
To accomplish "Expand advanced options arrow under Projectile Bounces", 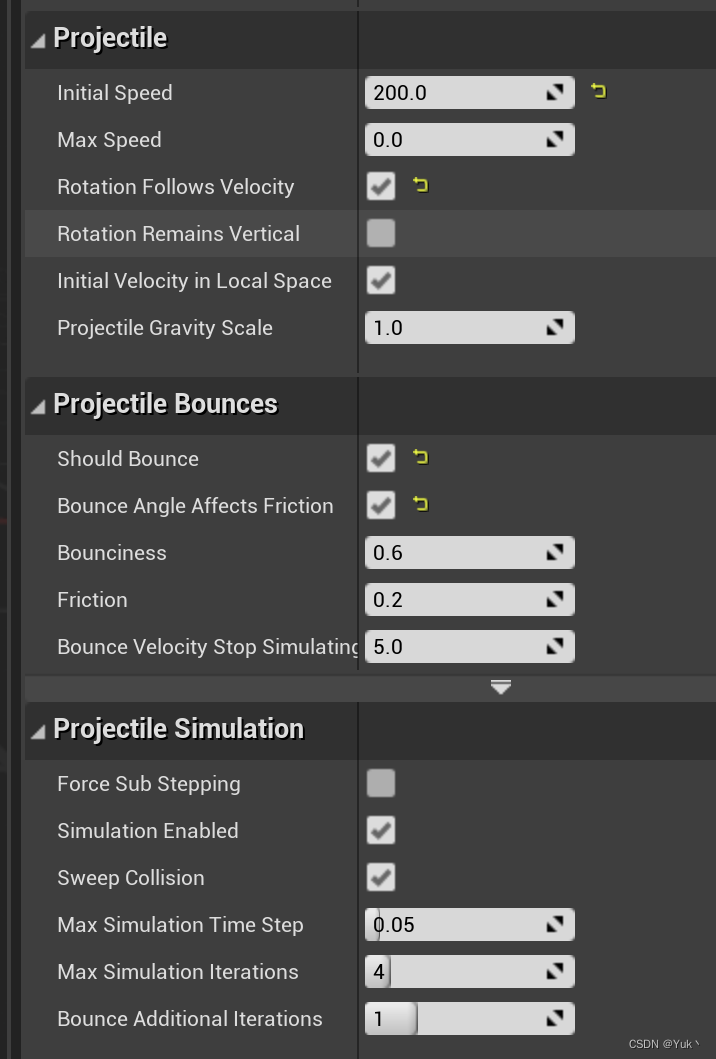I will [x=501, y=687].
